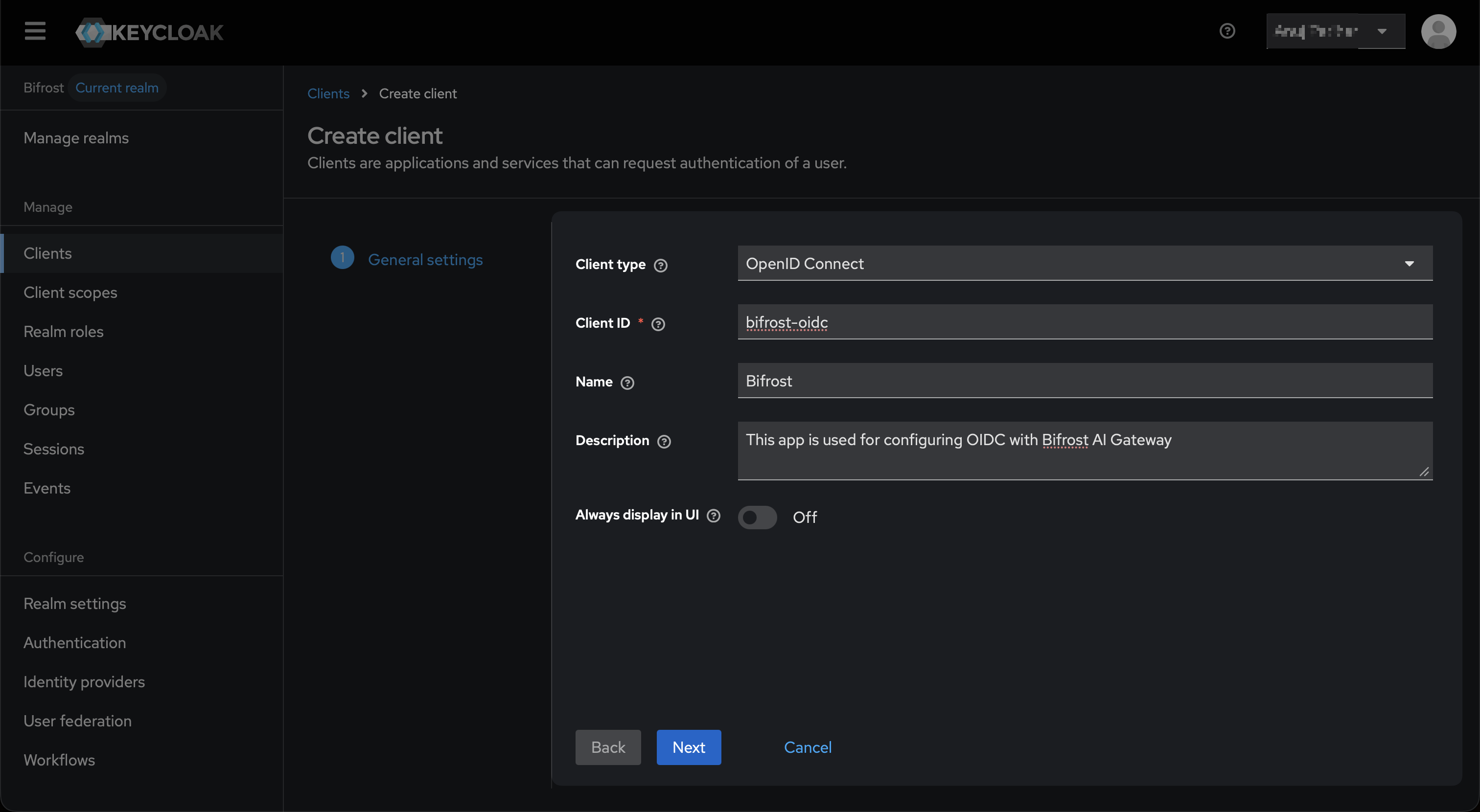
Task: Show help for Always display in UI
Action: (714, 516)
